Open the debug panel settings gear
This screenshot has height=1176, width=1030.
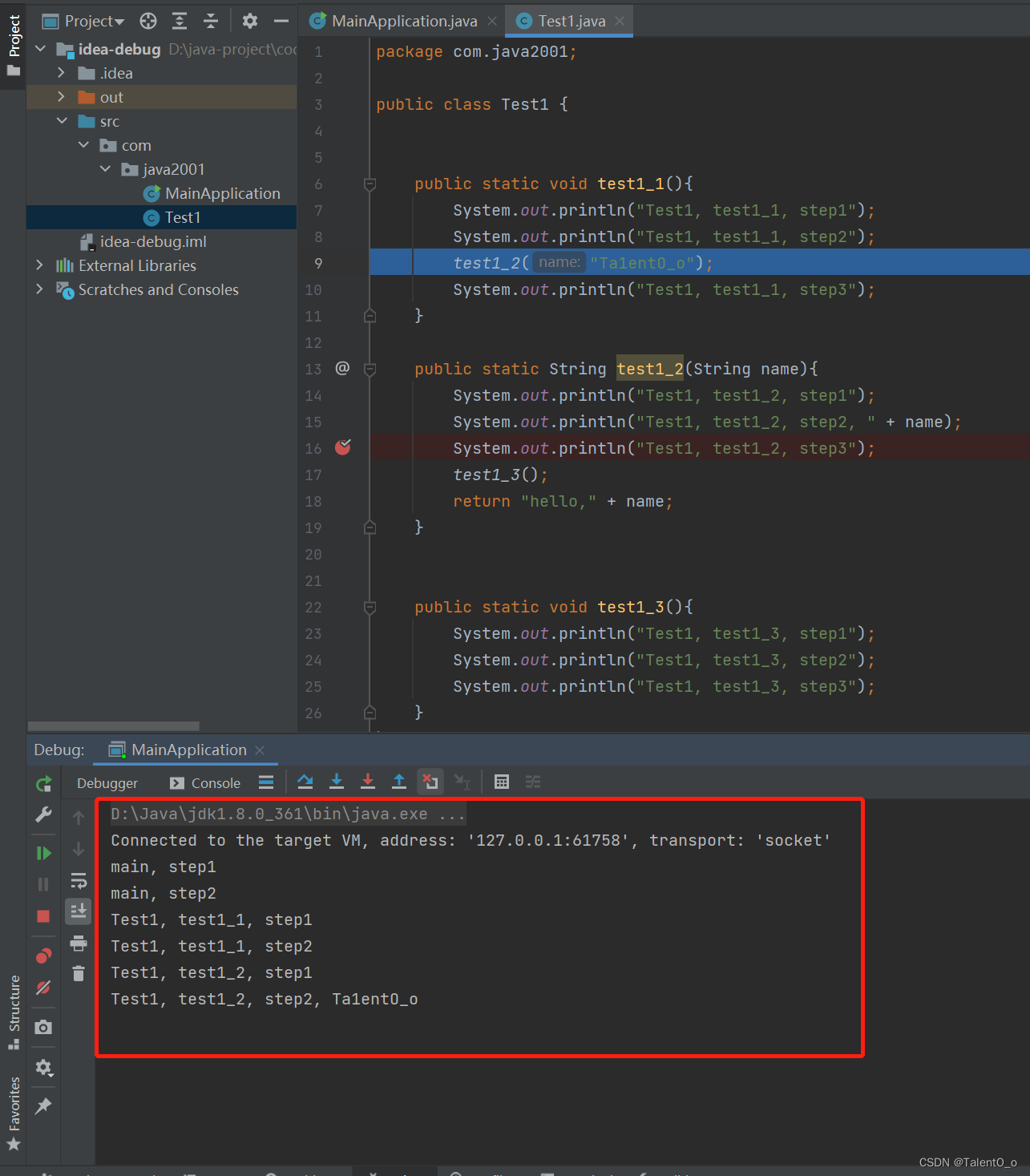pos(44,1068)
